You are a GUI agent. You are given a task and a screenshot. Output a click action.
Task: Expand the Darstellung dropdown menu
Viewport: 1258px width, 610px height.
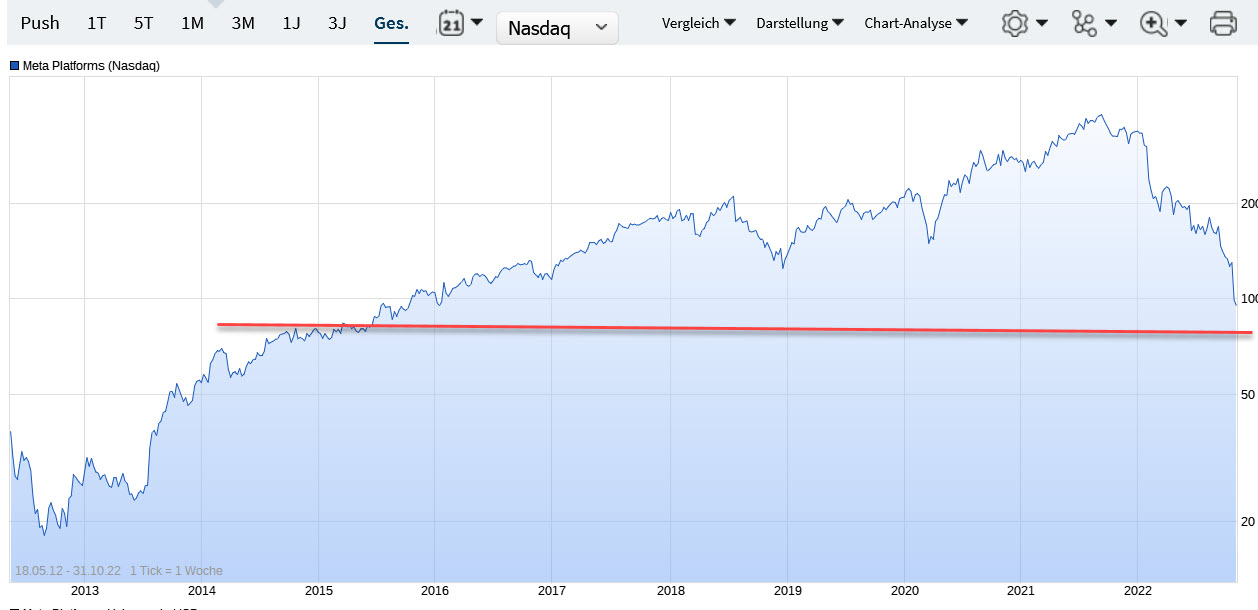pos(800,23)
